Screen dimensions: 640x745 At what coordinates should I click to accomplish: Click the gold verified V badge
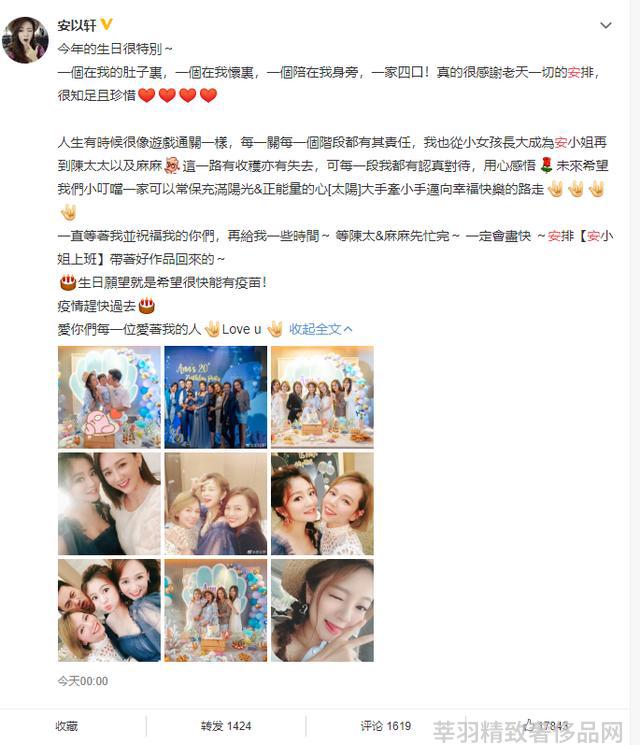106,24
